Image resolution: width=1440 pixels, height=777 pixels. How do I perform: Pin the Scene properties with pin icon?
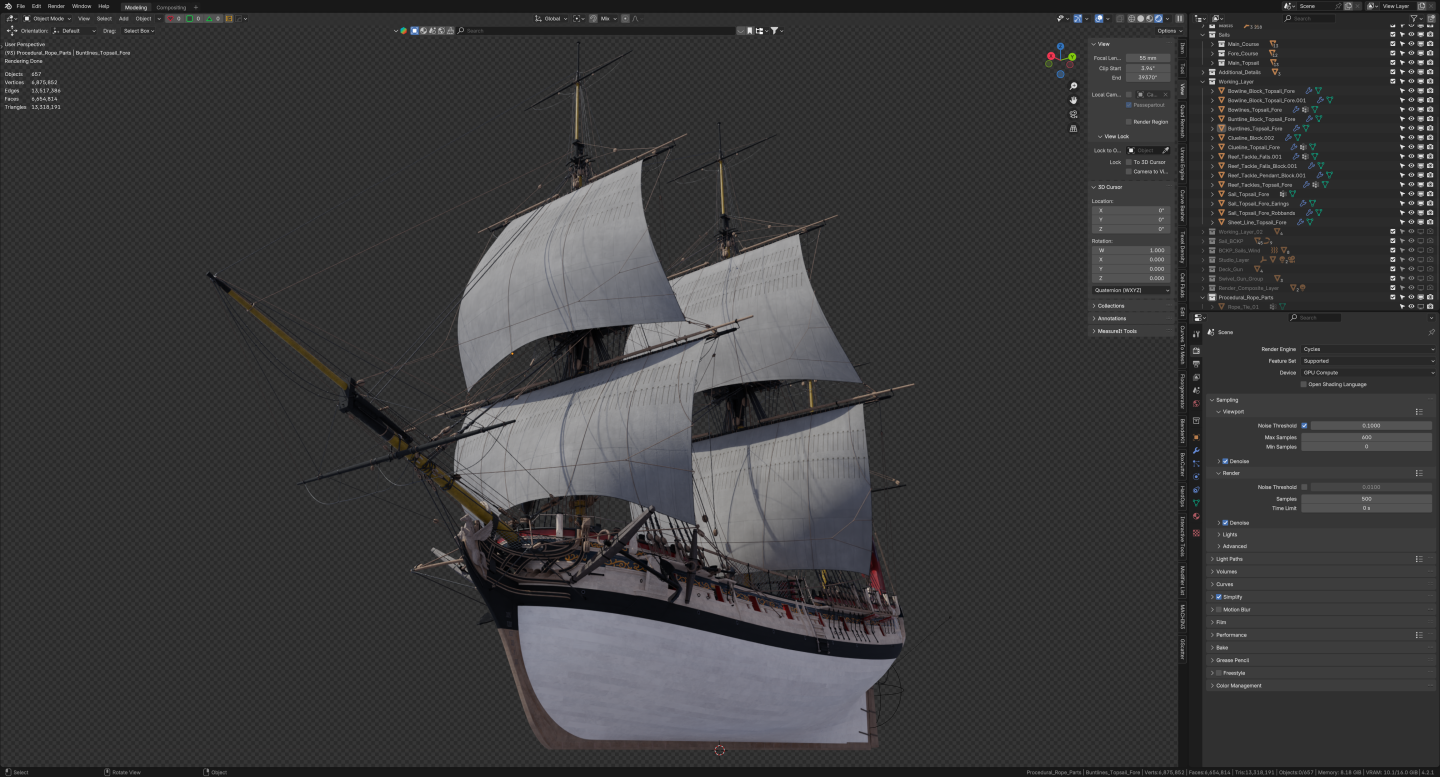(1430, 332)
